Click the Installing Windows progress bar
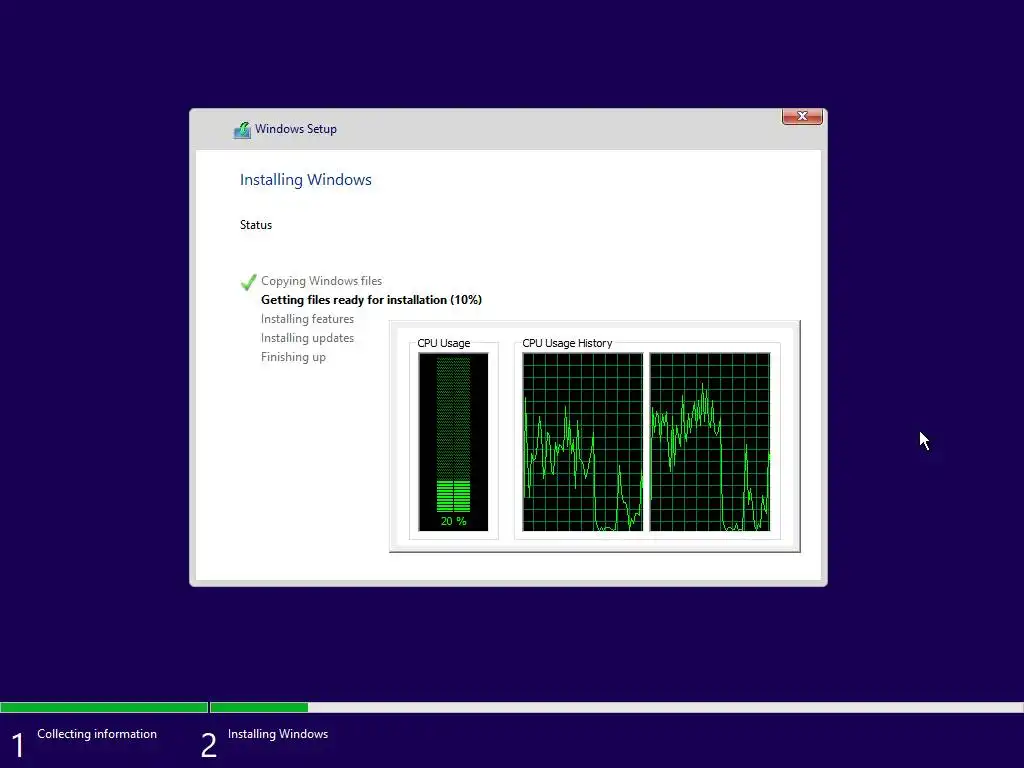 pos(616,707)
